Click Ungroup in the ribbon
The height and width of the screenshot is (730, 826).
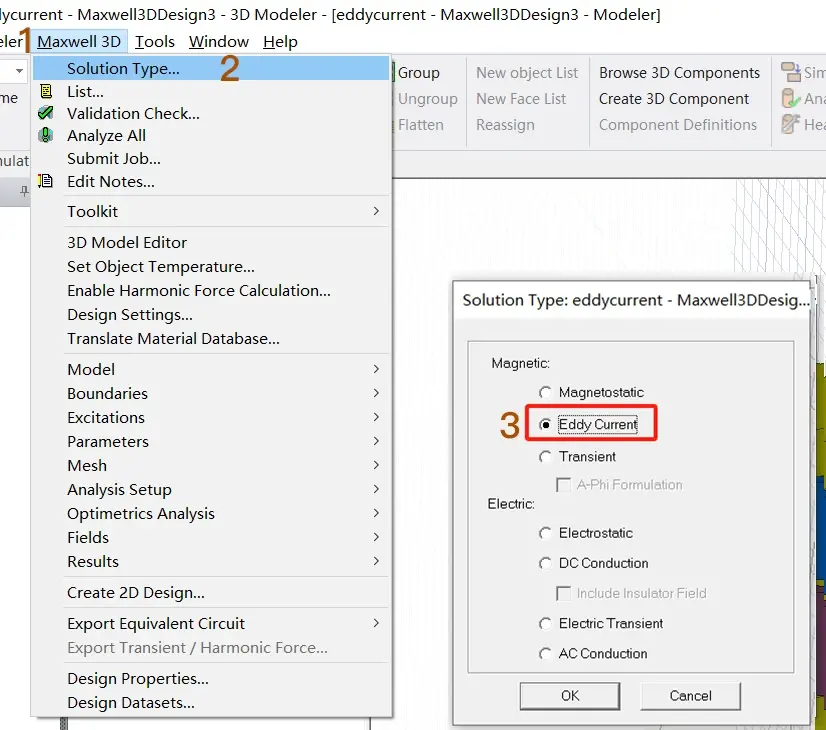pyautogui.click(x=427, y=98)
